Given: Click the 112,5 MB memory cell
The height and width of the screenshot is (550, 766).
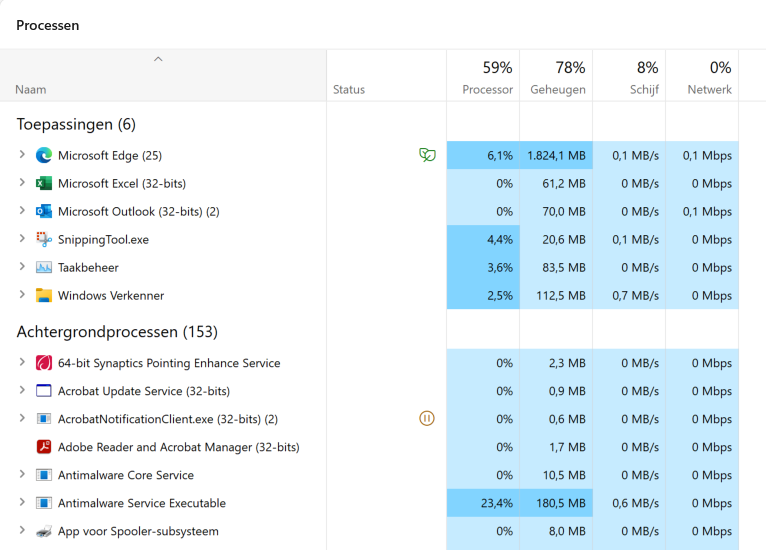Looking at the screenshot, I should (x=556, y=296).
